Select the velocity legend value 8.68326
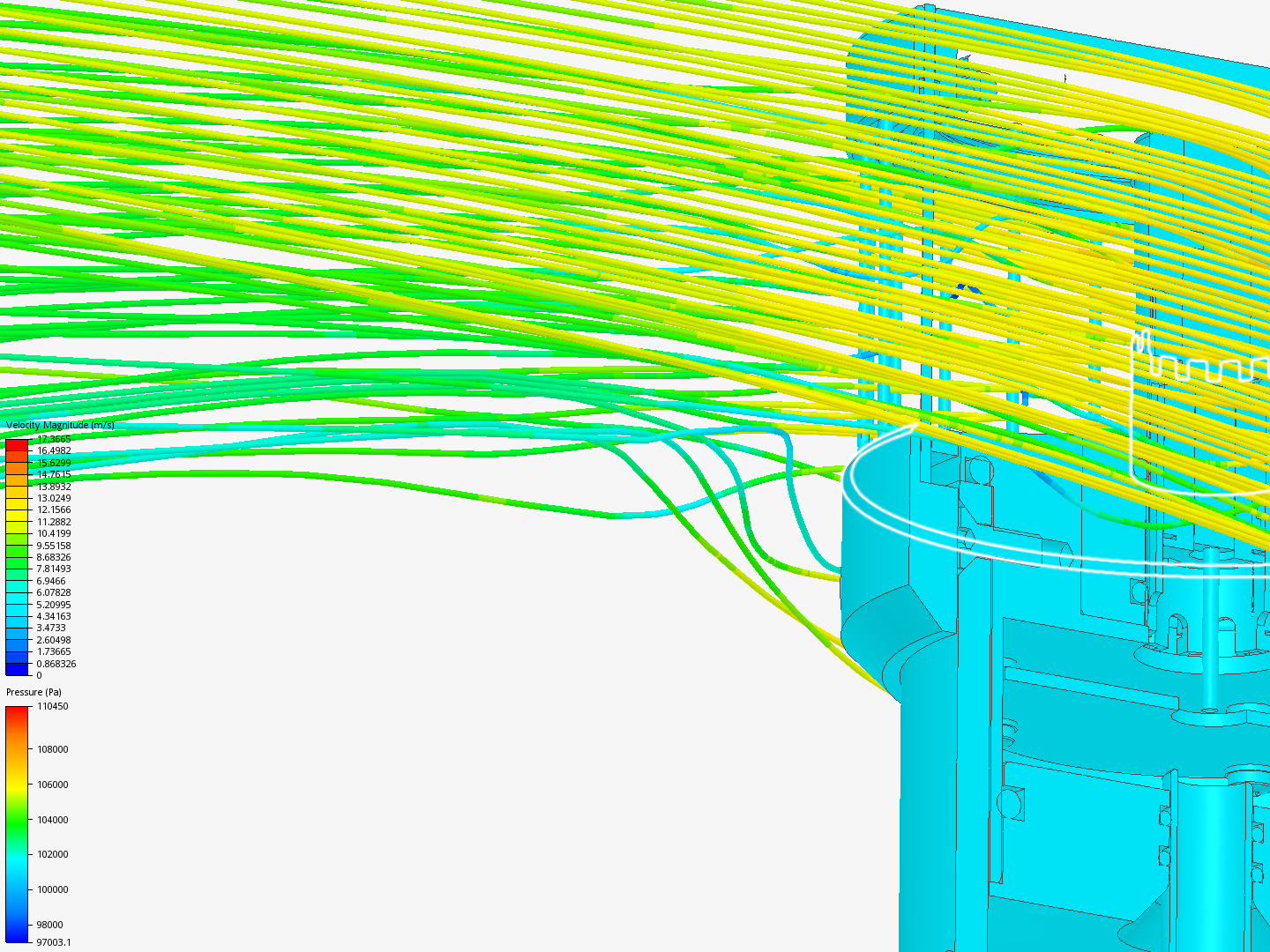 pos(54,557)
